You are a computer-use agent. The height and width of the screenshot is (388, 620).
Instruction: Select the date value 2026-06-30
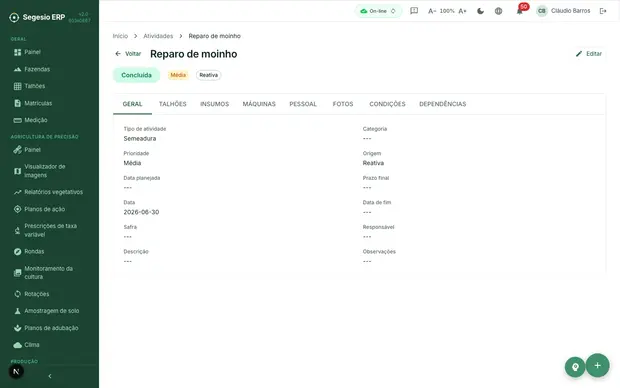coord(141,212)
